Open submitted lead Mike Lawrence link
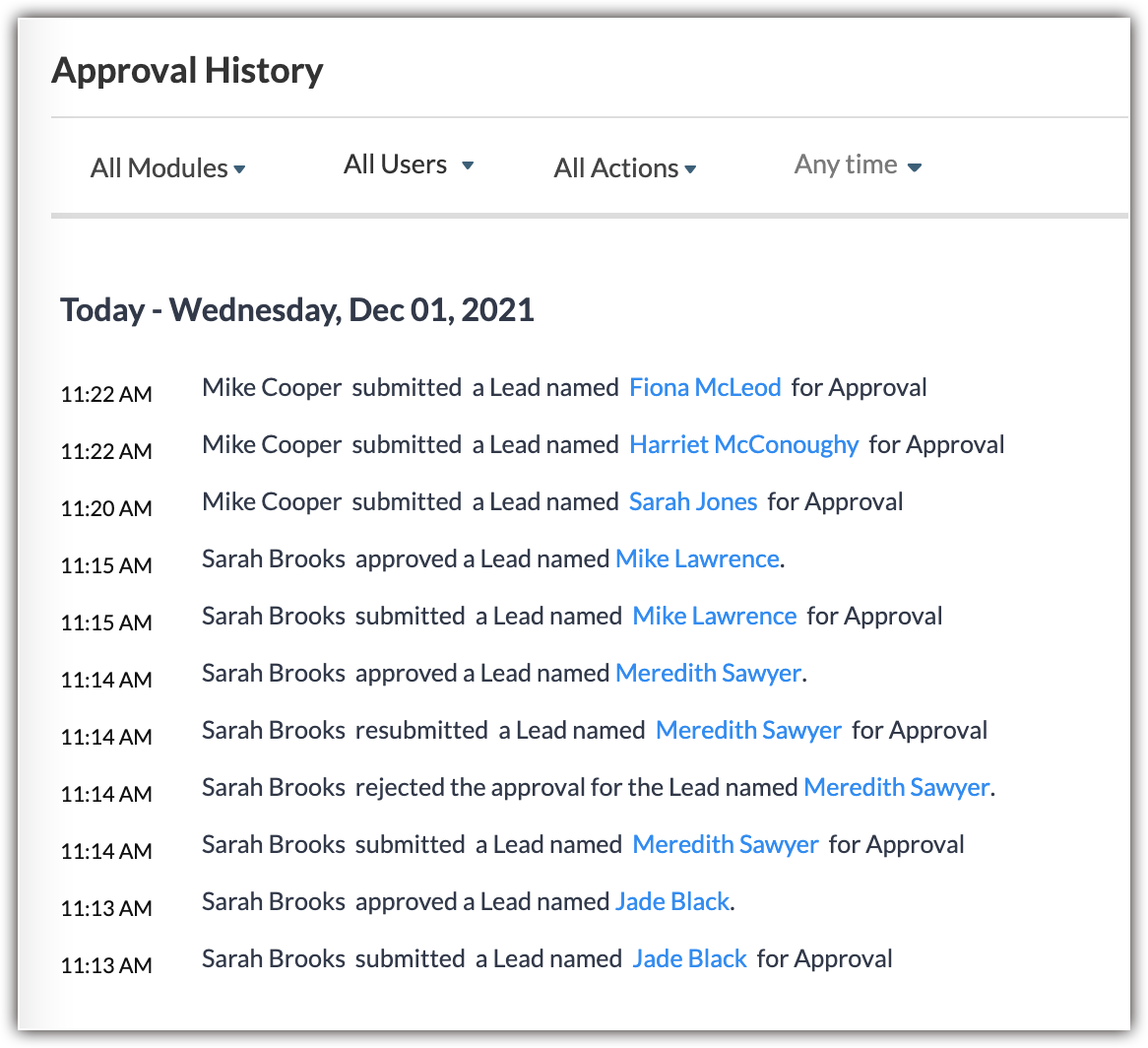The height and width of the screenshot is (1048, 1148). [714, 616]
